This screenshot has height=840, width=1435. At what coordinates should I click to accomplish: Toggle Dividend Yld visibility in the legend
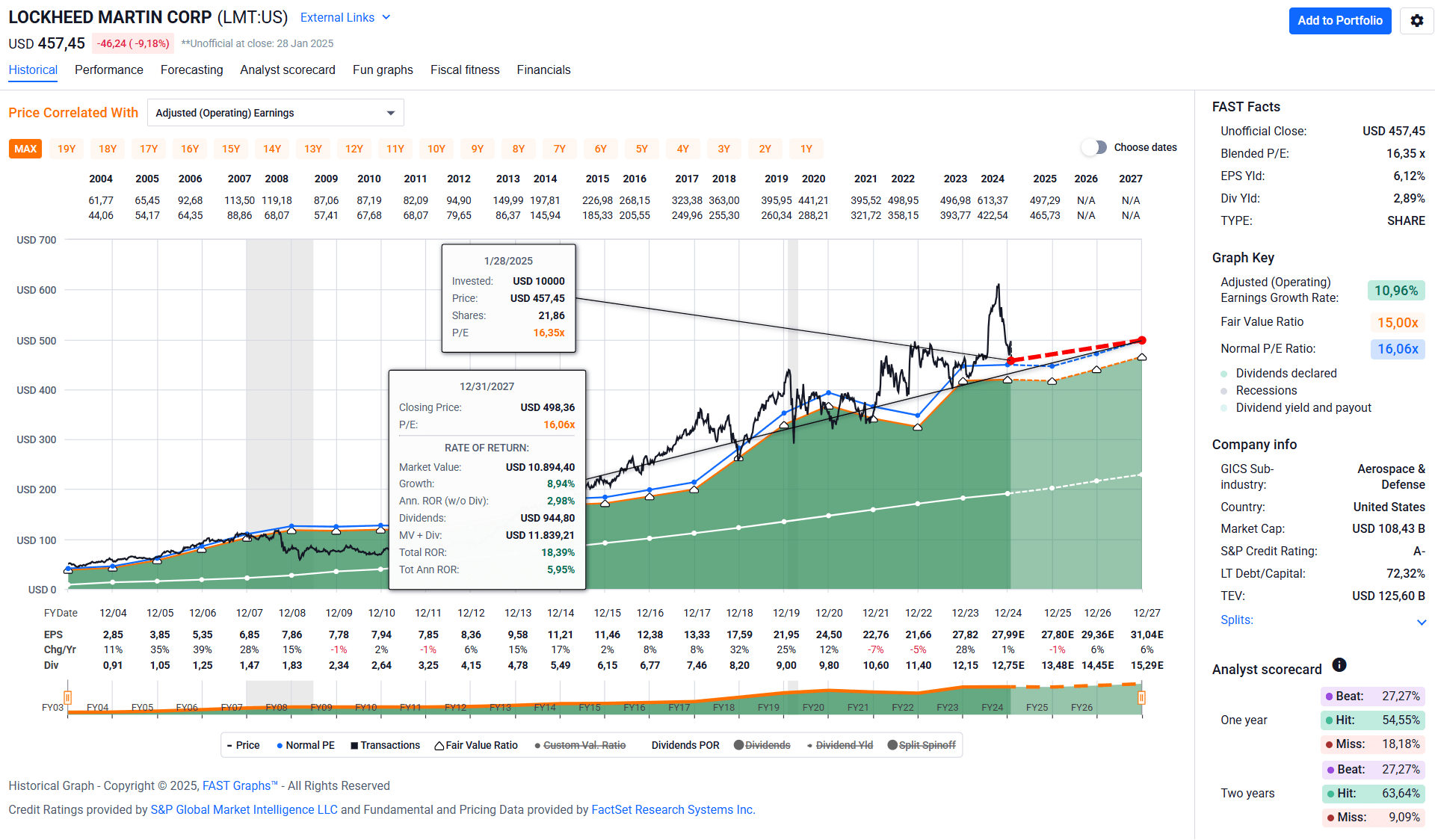pyautogui.click(x=845, y=744)
